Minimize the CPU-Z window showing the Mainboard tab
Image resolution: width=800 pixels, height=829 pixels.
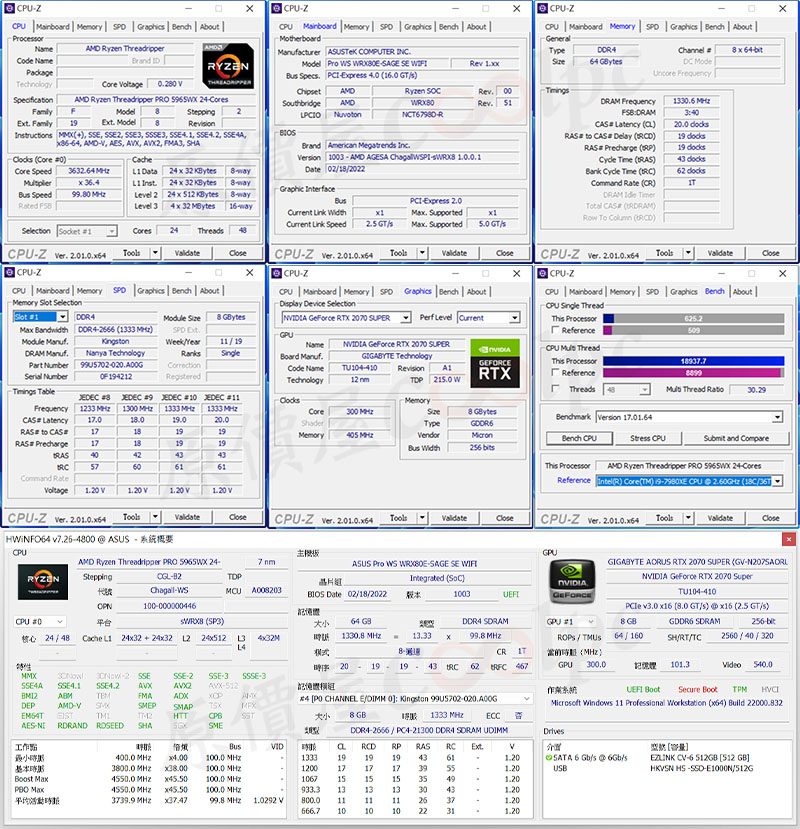tap(456, 8)
